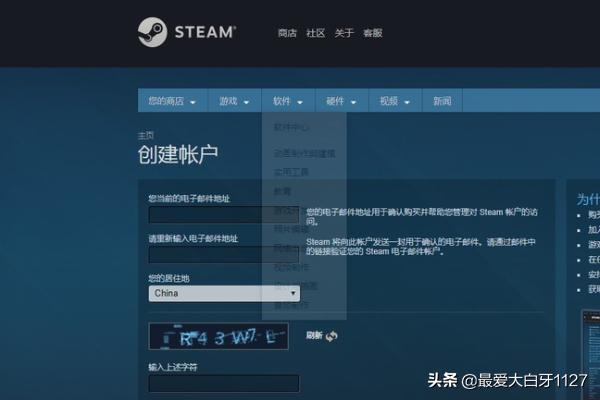600x400 pixels.
Task: Expand the 硬件 dropdown tab
Action: click(x=342, y=101)
